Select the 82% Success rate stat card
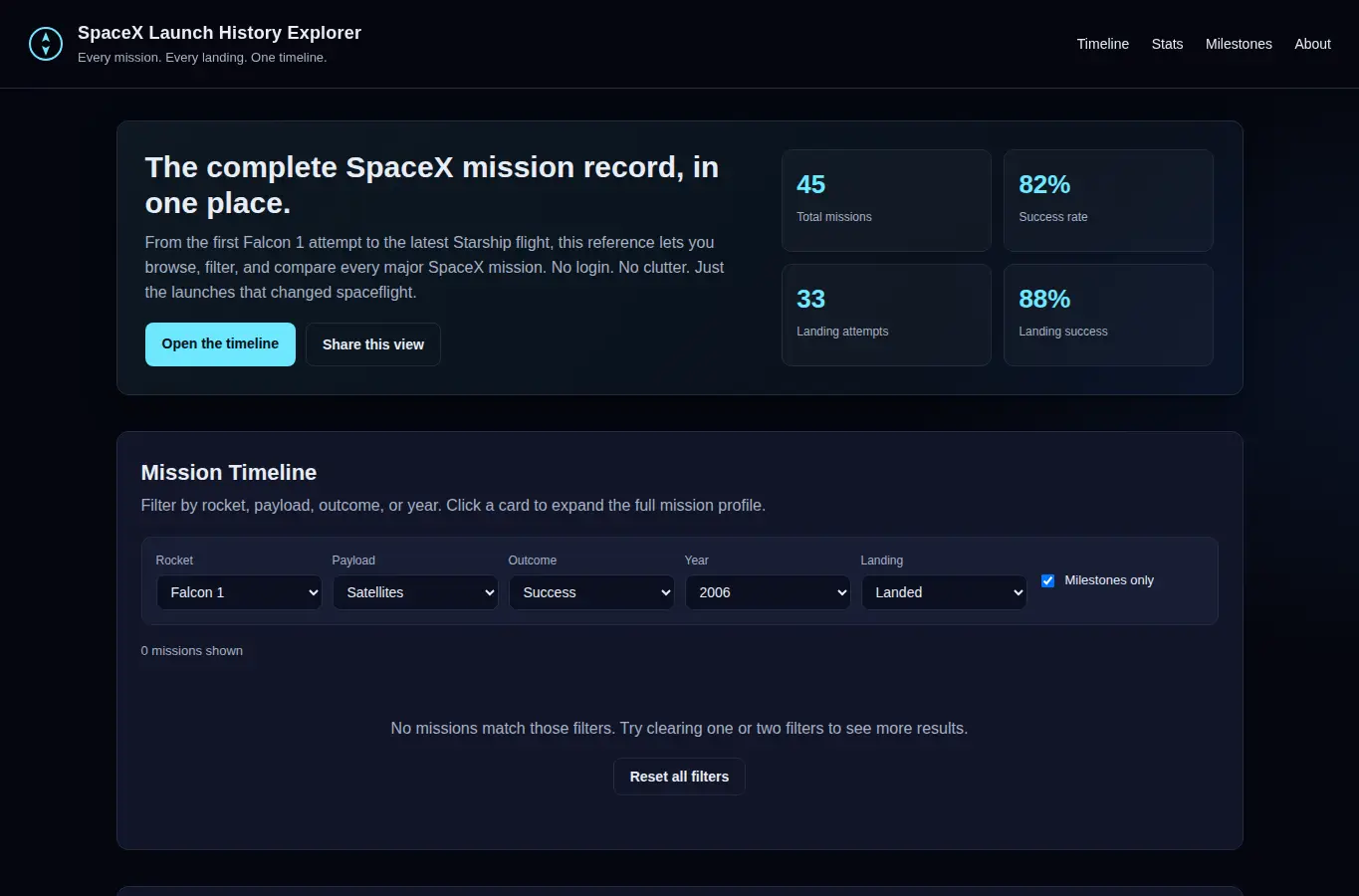The image size is (1359, 896). tap(1108, 200)
